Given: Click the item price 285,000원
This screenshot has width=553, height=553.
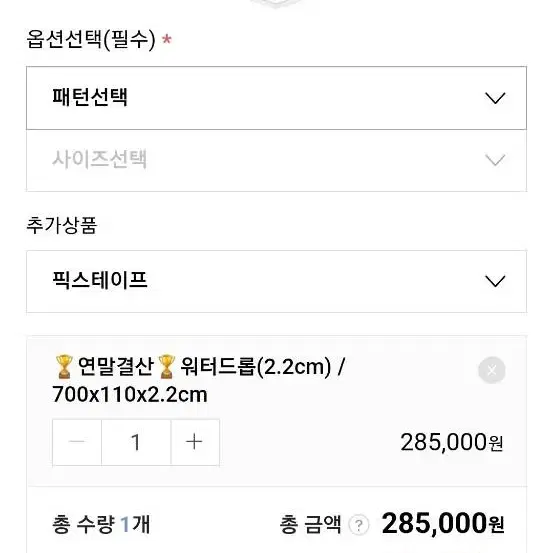Looking at the screenshot, I should click(x=452, y=442).
